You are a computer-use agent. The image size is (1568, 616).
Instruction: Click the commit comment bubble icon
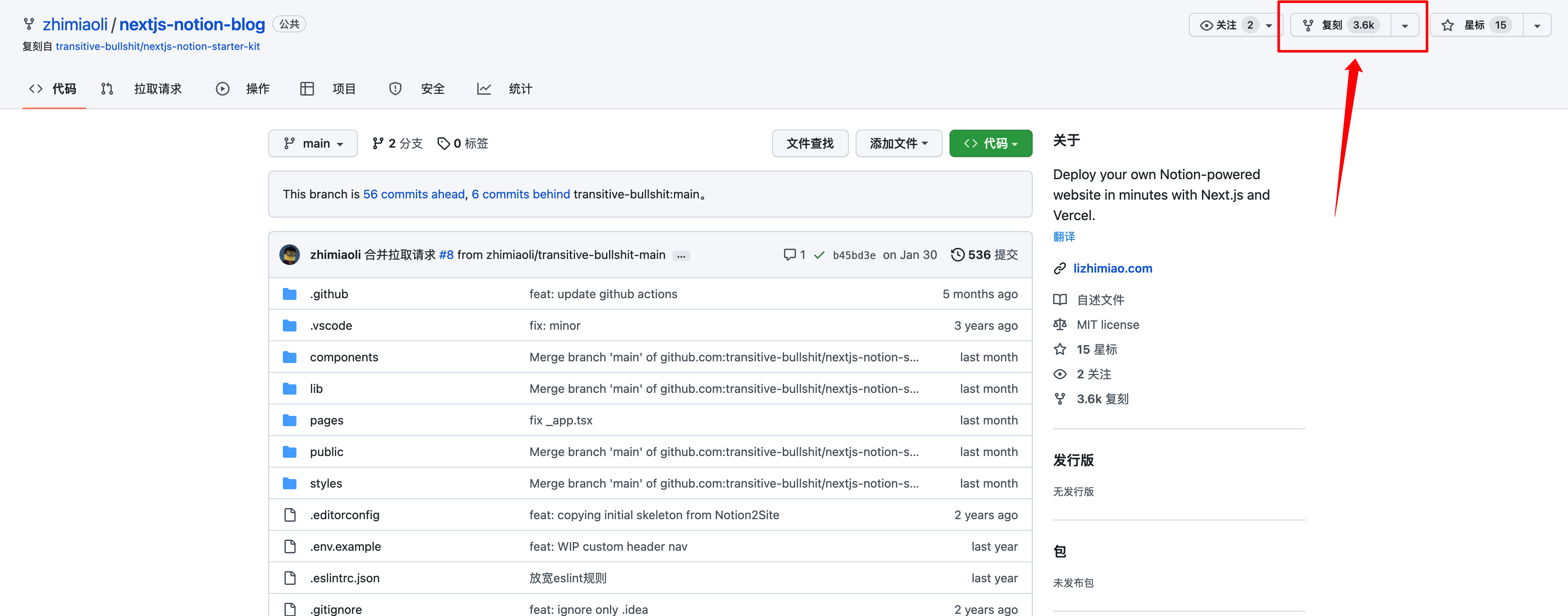tap(790, 255)
